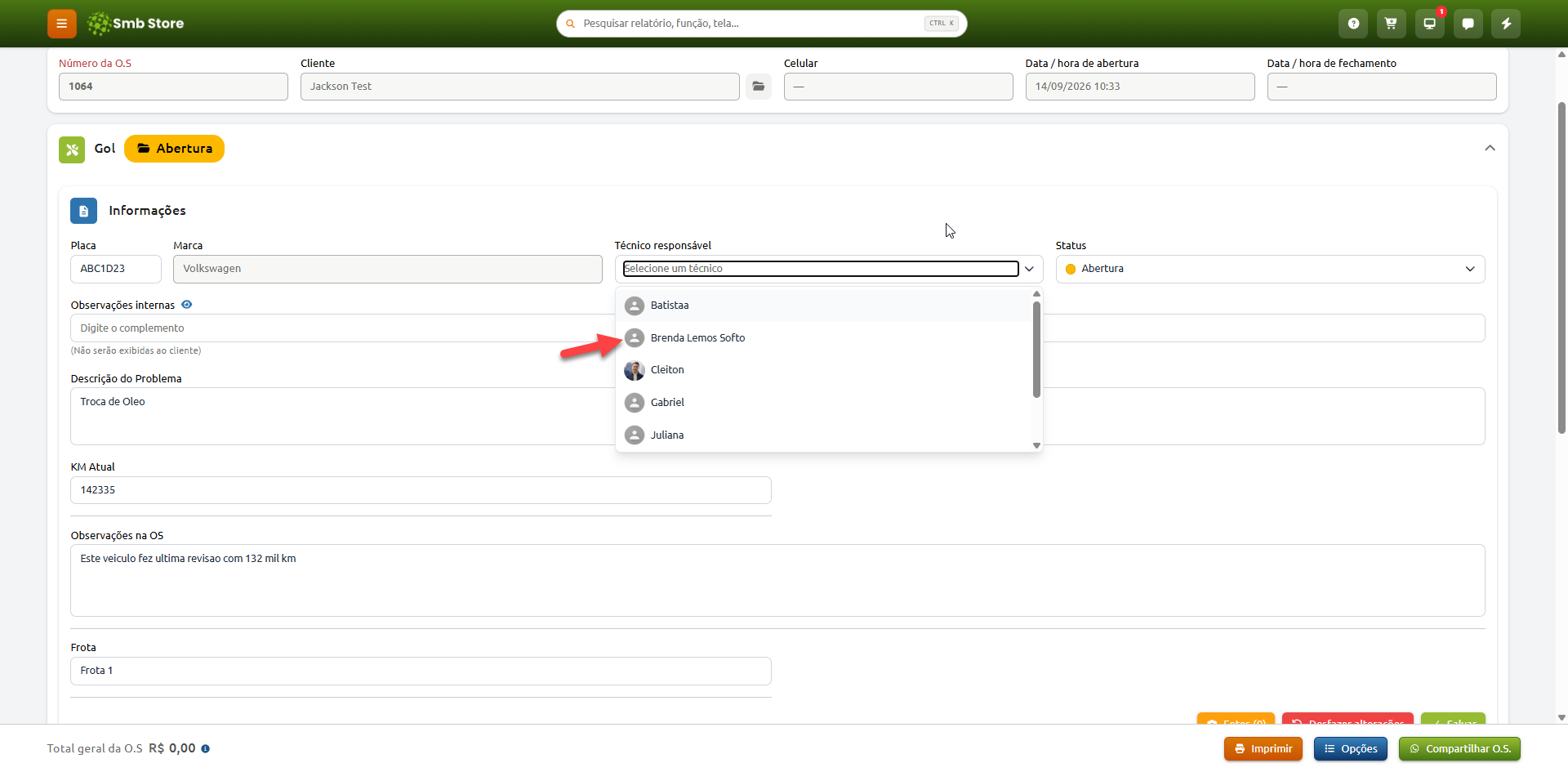Click the info icon beside total R$ 0,00
Screen dimensions: 1568x772
coord(206,748)
